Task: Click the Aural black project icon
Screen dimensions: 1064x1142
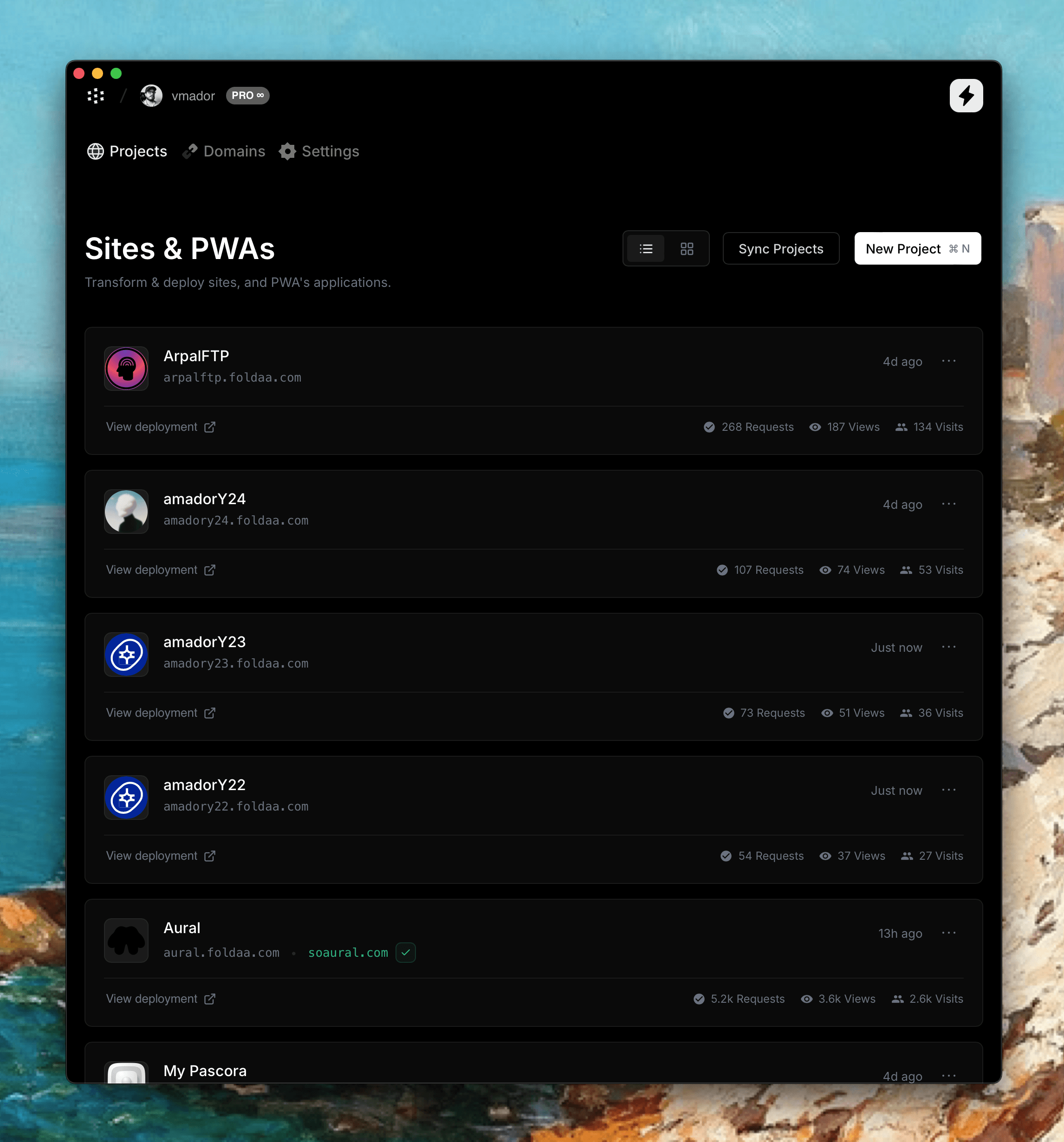Action: click(x=126, y=941)
